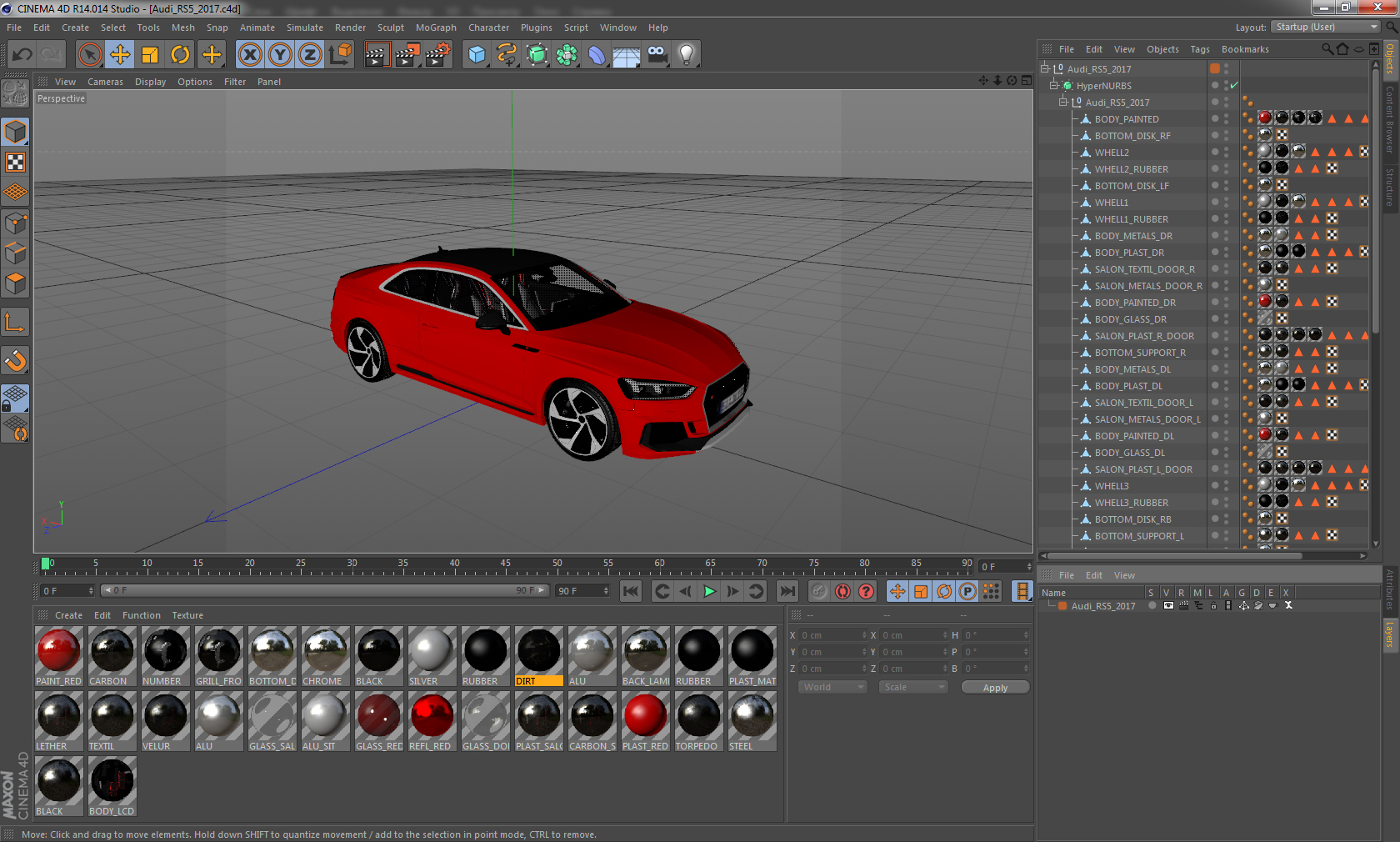Render the active view

377,55
